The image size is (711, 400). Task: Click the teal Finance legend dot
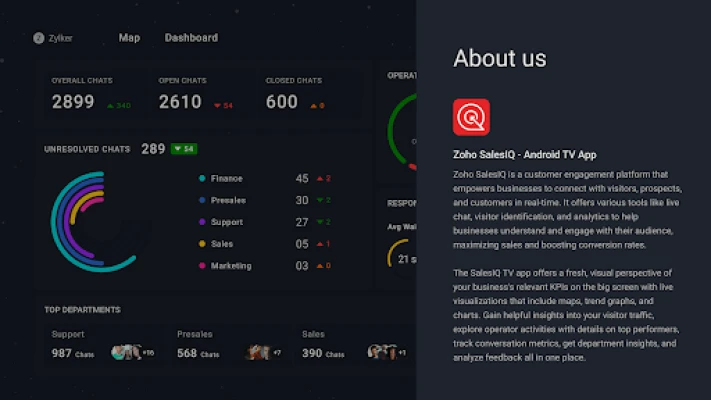(203, 179)
